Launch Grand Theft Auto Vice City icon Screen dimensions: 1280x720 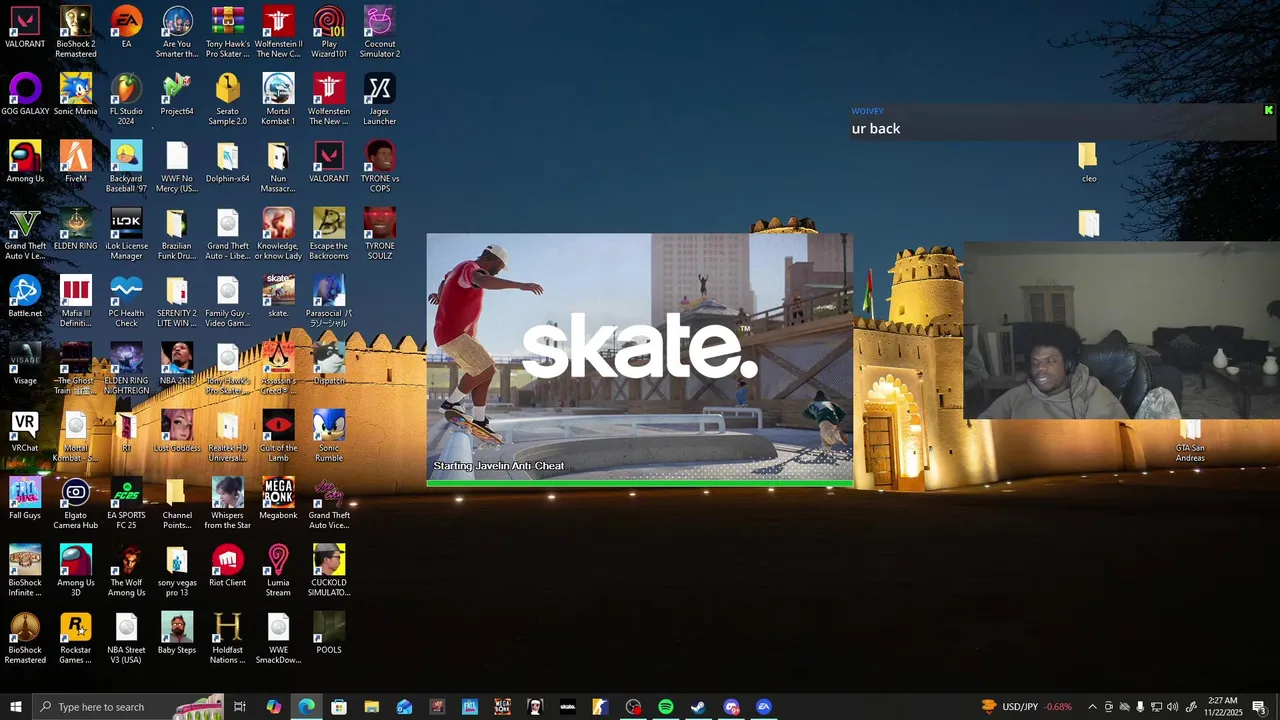pyautogui.click(x=329, y=502)
